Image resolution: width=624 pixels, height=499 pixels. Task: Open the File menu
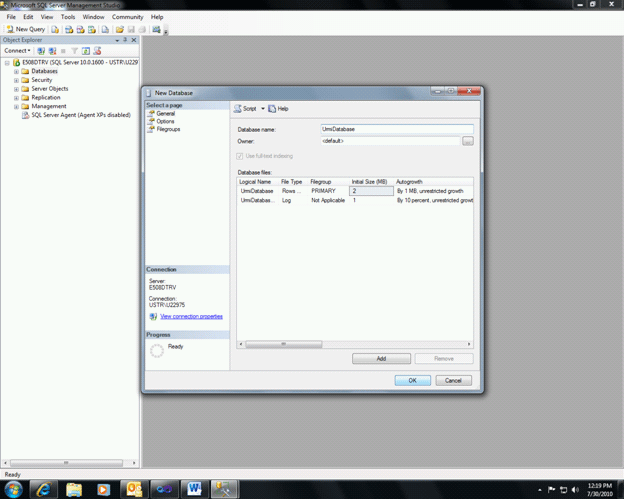coord(11,17)
